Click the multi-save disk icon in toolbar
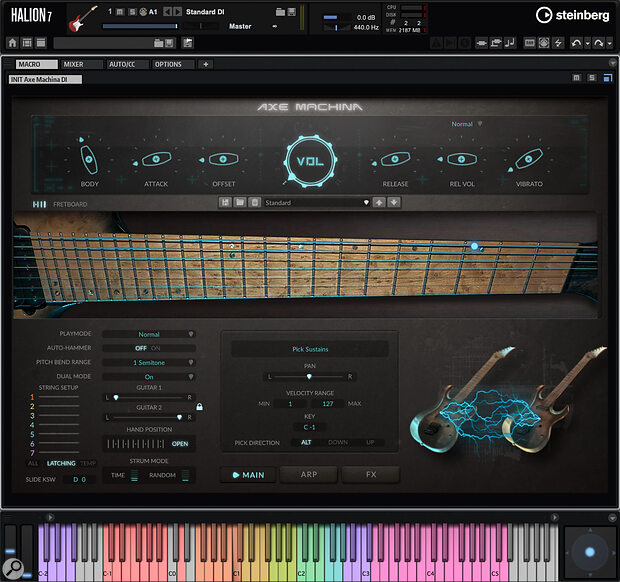The width and height of the screenshot is (620, 582). (x=169, y=43)
